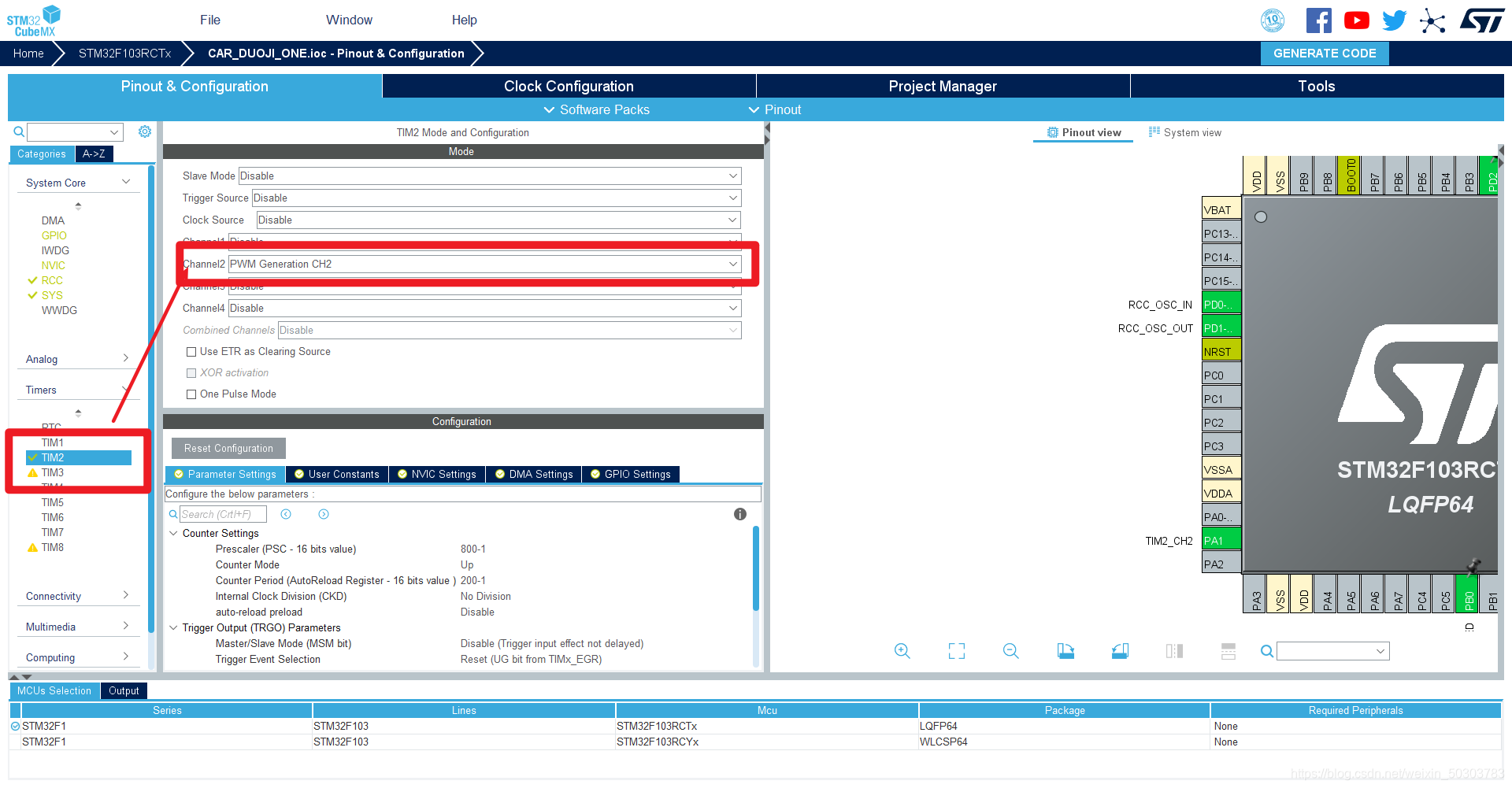
Task: Select the STM32F103RCTx row's selection indicator
Action: [15, 726]
